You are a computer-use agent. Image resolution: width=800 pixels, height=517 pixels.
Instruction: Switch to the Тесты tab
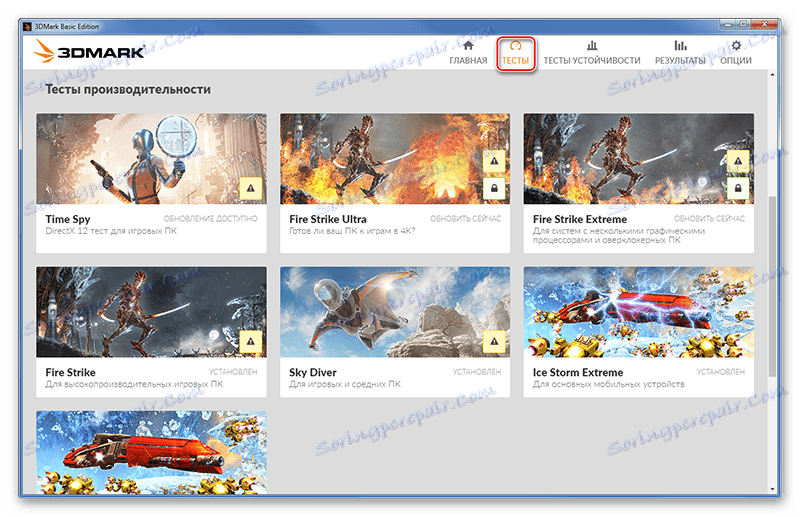(515, 53)
